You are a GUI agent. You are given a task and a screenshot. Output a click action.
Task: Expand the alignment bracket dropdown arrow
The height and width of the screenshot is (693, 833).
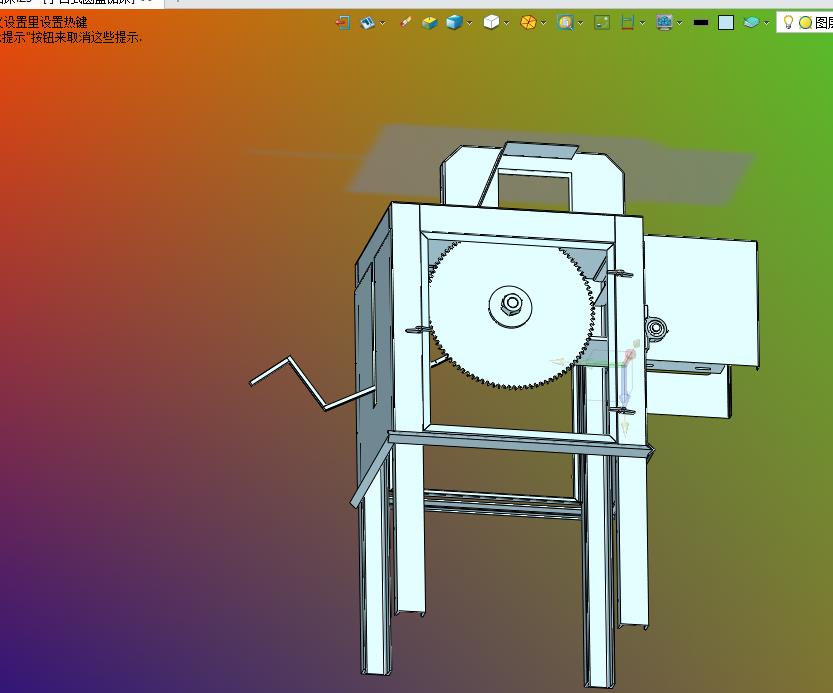point(643,23)
